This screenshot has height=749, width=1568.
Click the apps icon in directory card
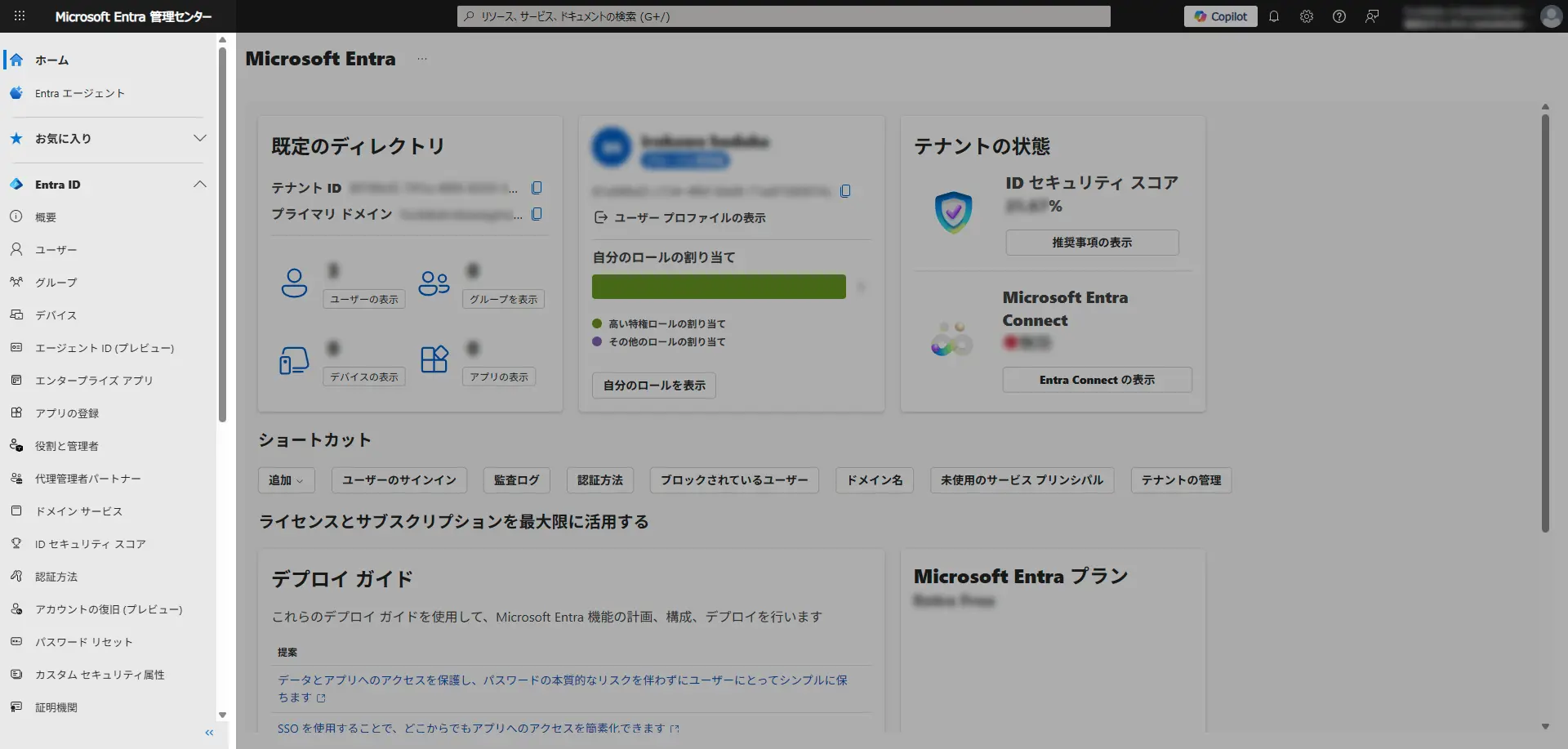coord(434,359)
